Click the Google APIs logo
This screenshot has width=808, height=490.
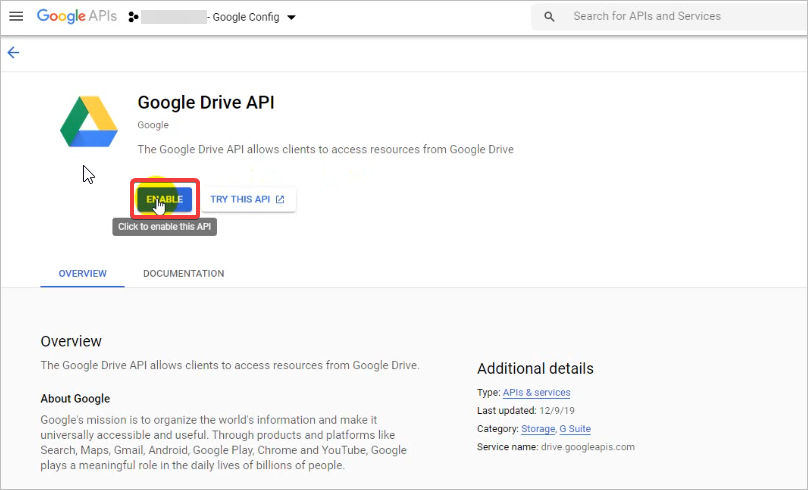click(x=76, y=17)
